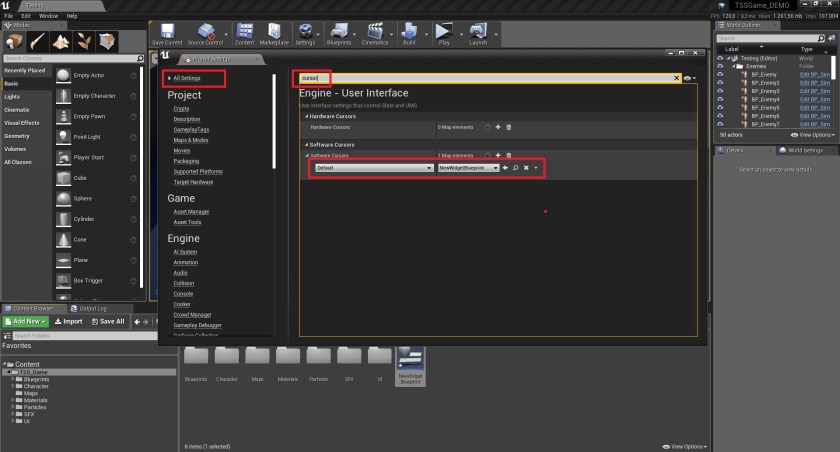Expand the Blueprints folder in content tree
840x452 pixels.
(x=13, y=379)
